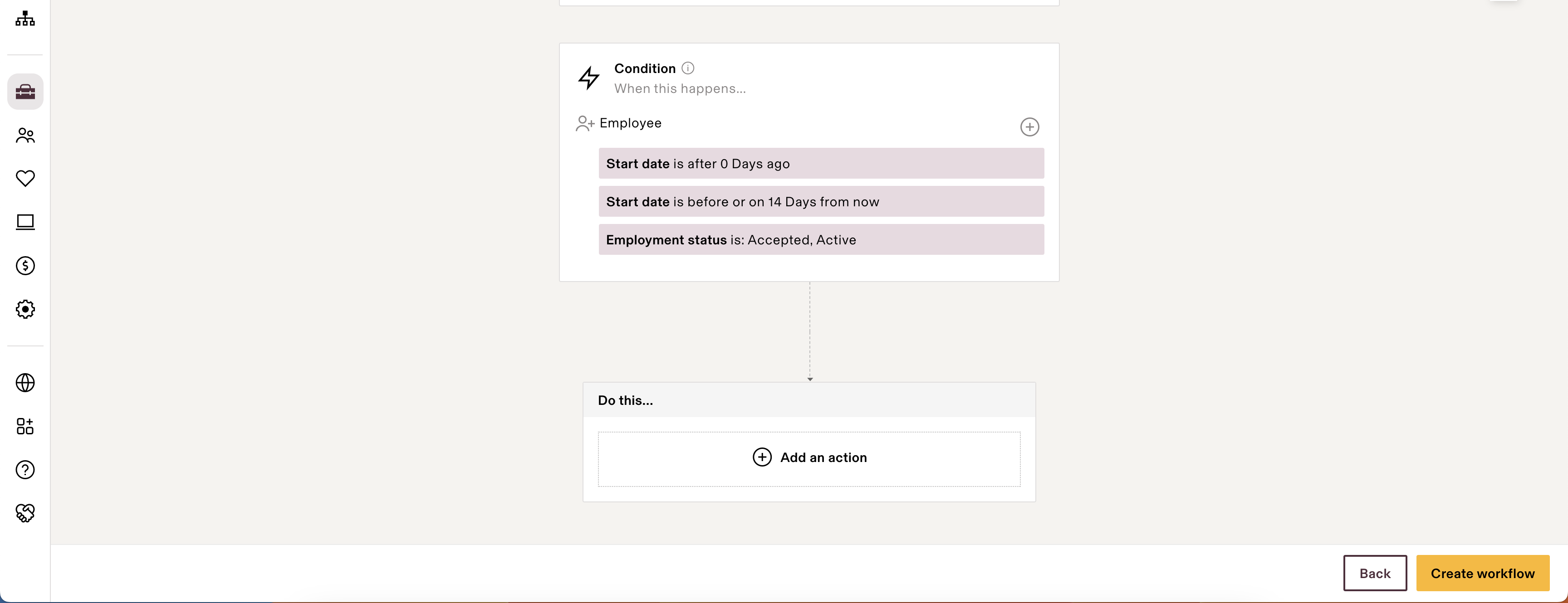Click the Back button
This screenshot has width=1568, height=603.
coord(1374,573)
